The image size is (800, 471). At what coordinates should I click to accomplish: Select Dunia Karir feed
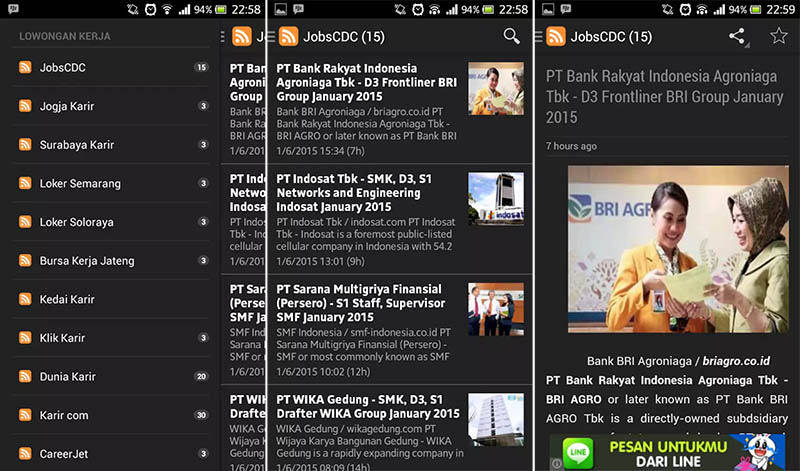pyautogui.click(x=111, y=377)
